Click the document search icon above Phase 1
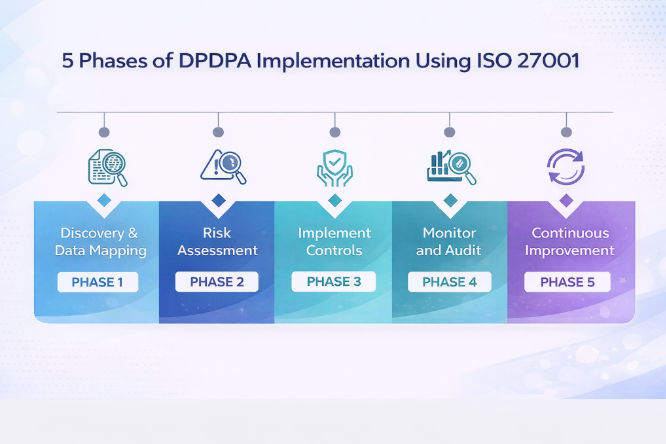This screenshot has height=444, width=666. tap(108, 167)
